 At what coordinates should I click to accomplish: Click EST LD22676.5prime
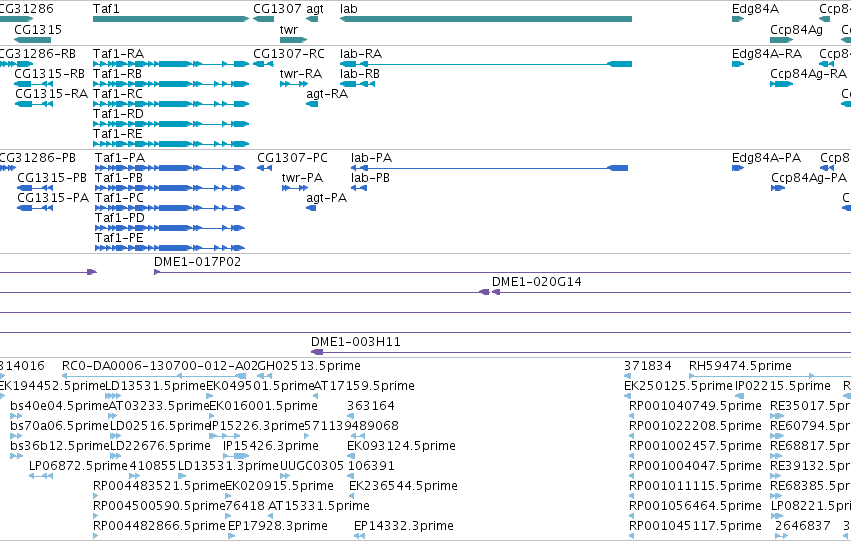tap(160, 446)
